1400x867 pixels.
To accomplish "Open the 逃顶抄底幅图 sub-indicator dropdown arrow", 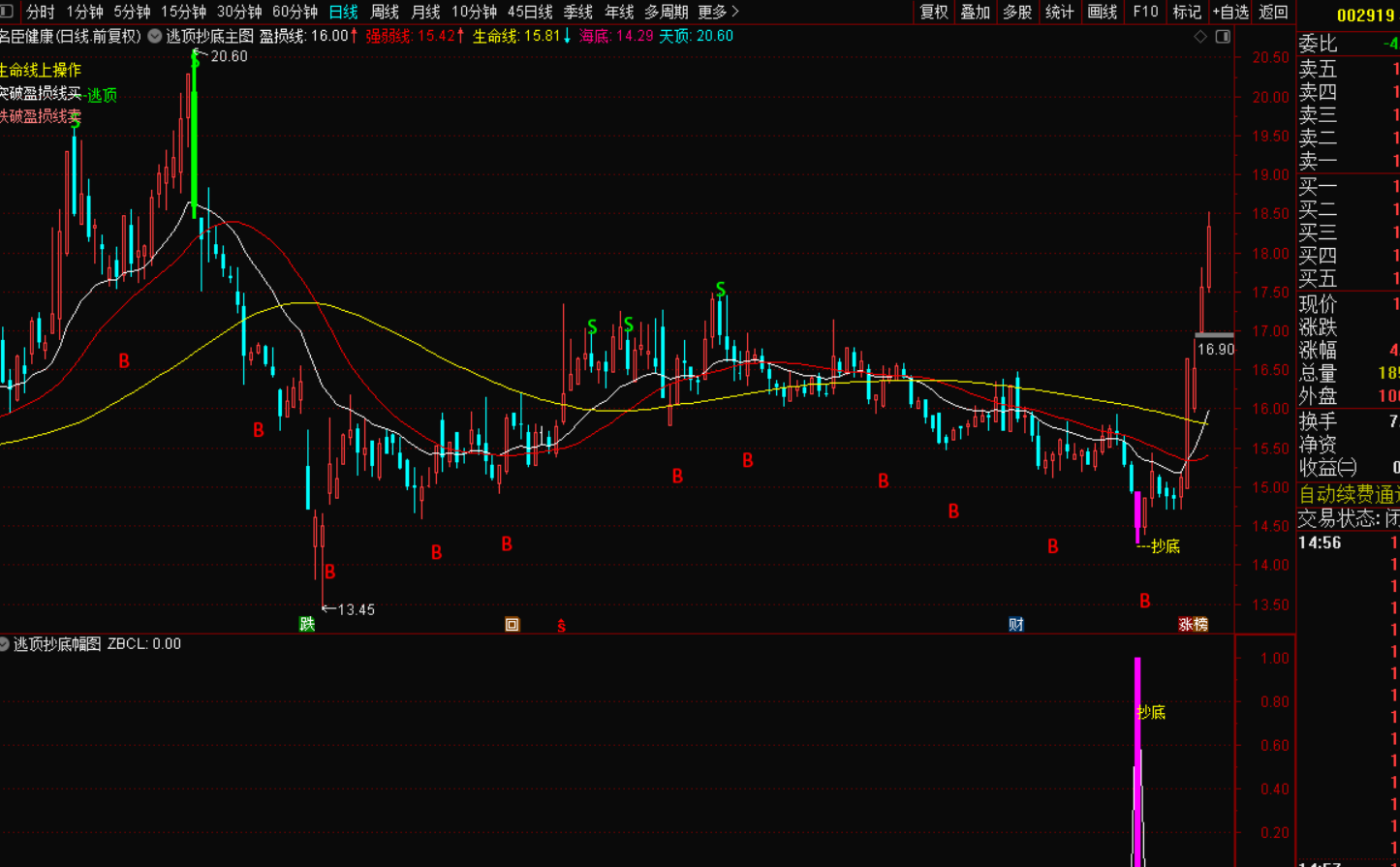I will (5, 644).
